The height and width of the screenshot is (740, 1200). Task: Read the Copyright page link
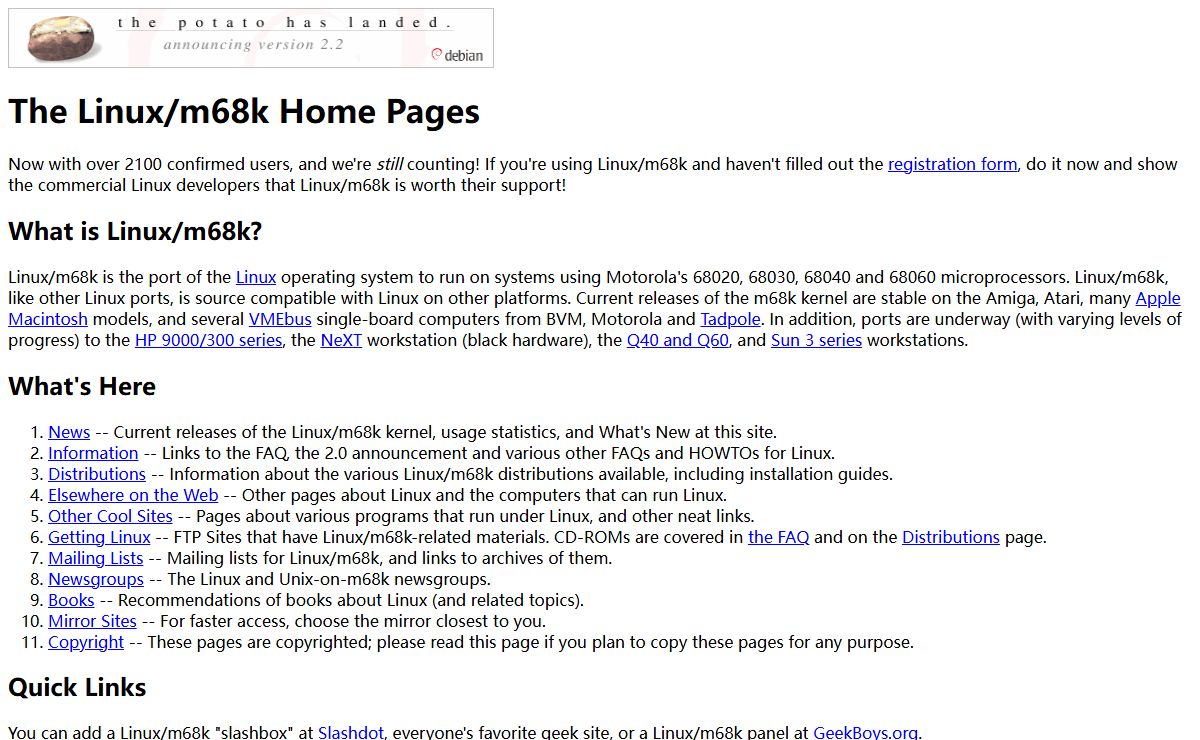(86, 642)
